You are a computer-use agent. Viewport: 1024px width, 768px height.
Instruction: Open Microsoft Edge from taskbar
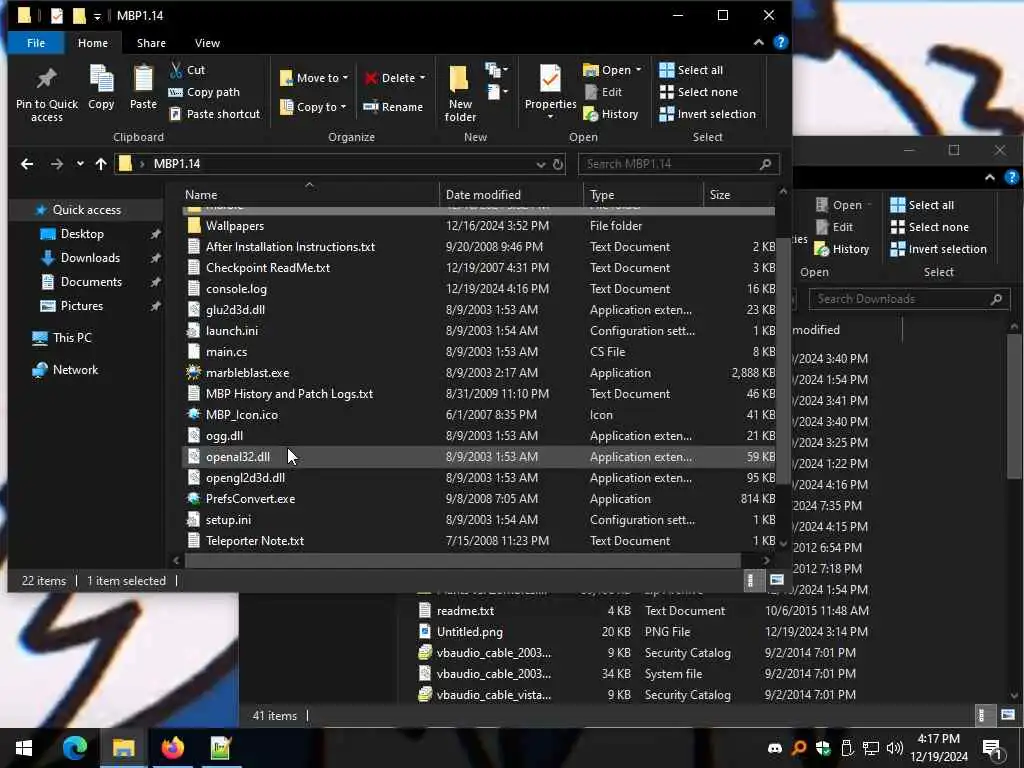(x=74, y=748)
